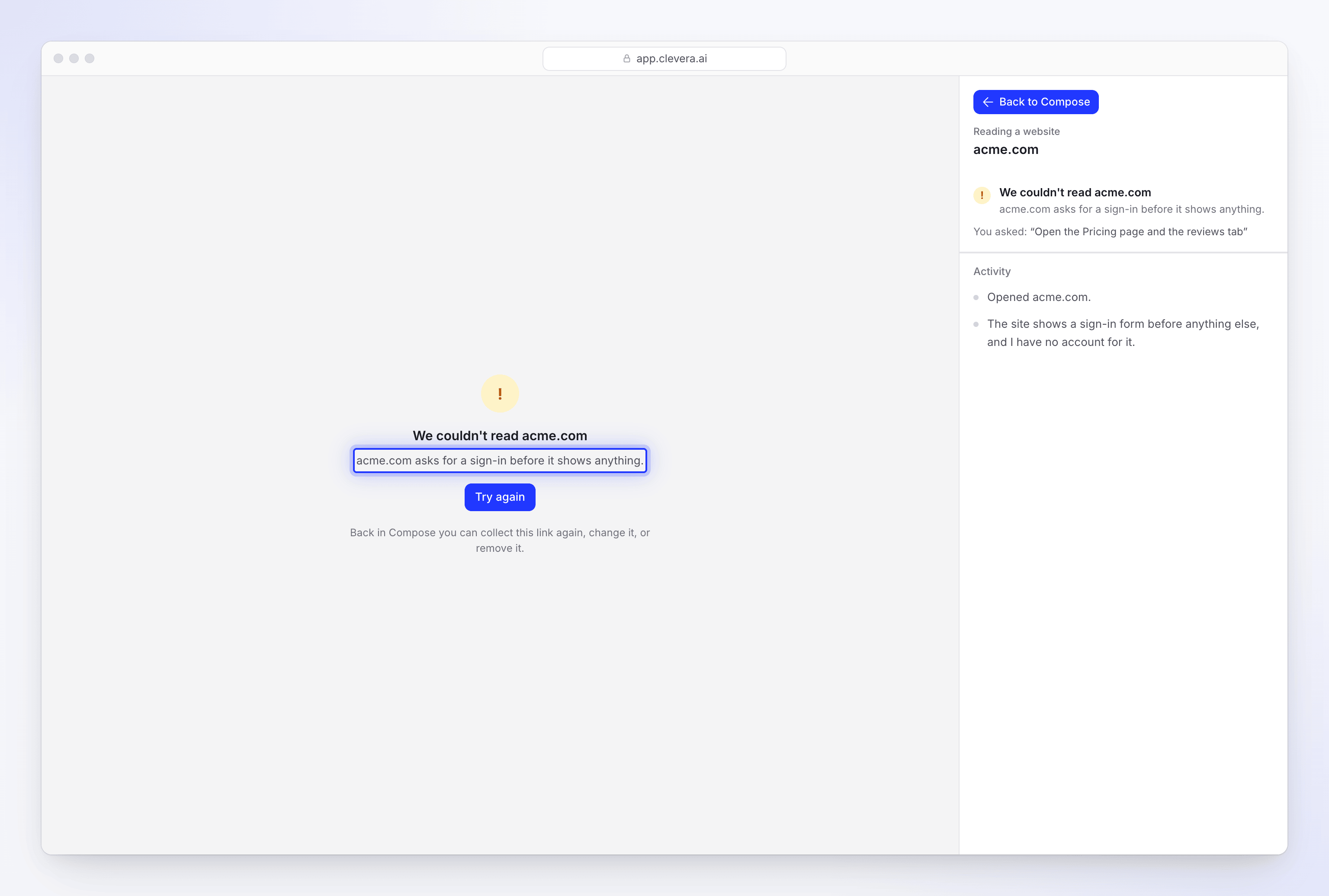Click the app.clevera.ai address bar
Screen dimensions: 1329x896
664,58
